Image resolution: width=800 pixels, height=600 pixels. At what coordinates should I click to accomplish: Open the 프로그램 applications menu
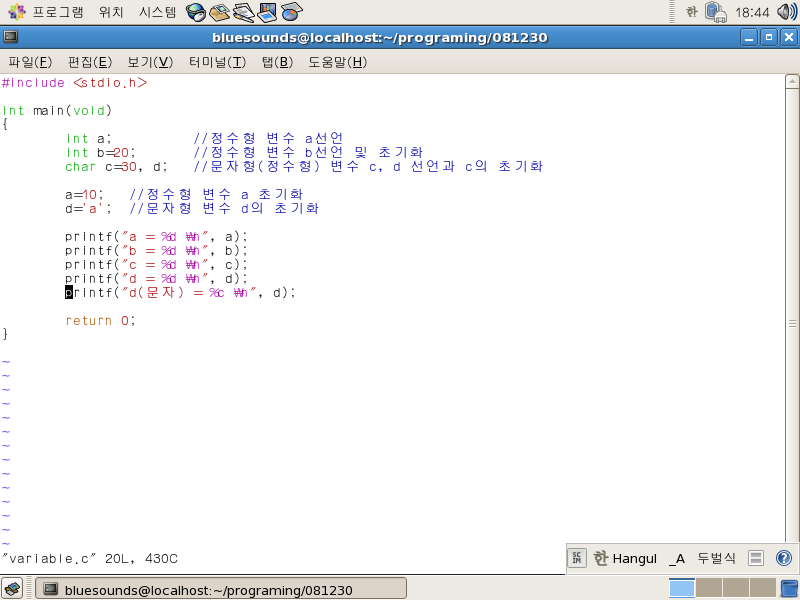click(x=58, y=12)
